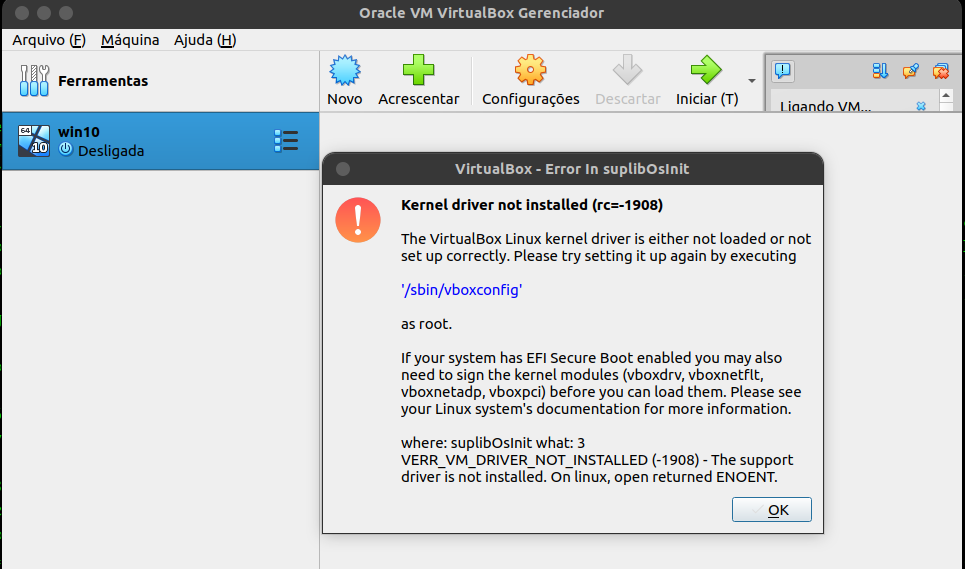The height and width of the screenshot is (569, 965).
Task: Start the VM with Iniciar arrow
Action: (x=706, y=70)
